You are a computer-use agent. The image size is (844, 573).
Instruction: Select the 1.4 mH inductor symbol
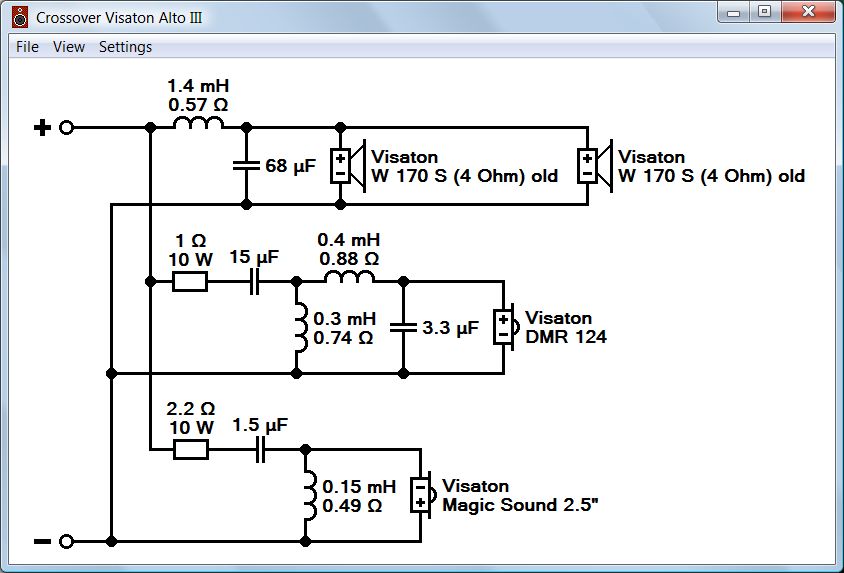point(198,124)
